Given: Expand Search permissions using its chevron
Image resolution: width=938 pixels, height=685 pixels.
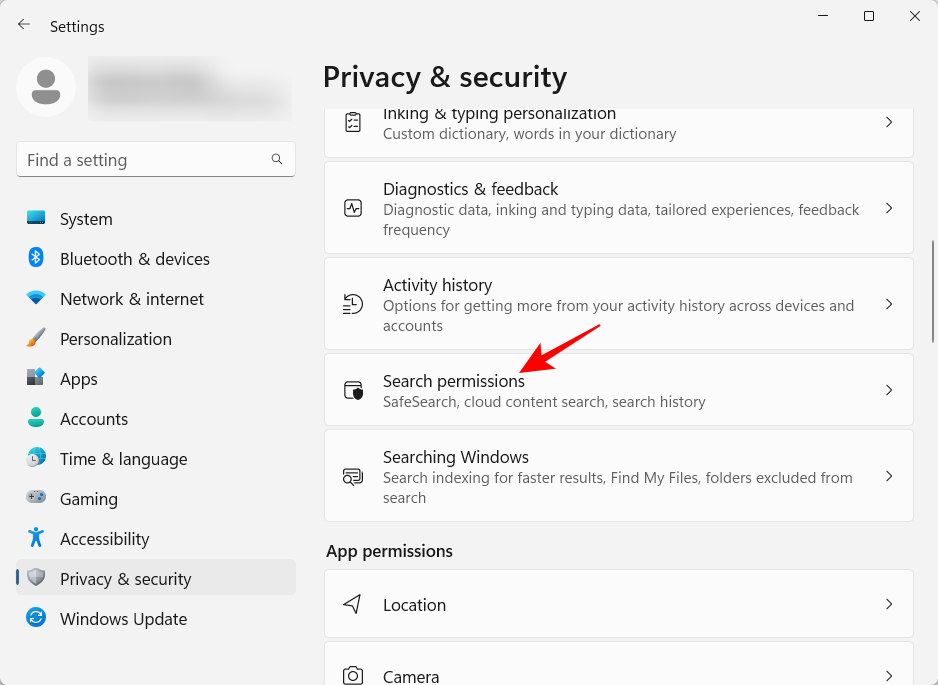Looking at the screenshot, I should click(888, 391).
